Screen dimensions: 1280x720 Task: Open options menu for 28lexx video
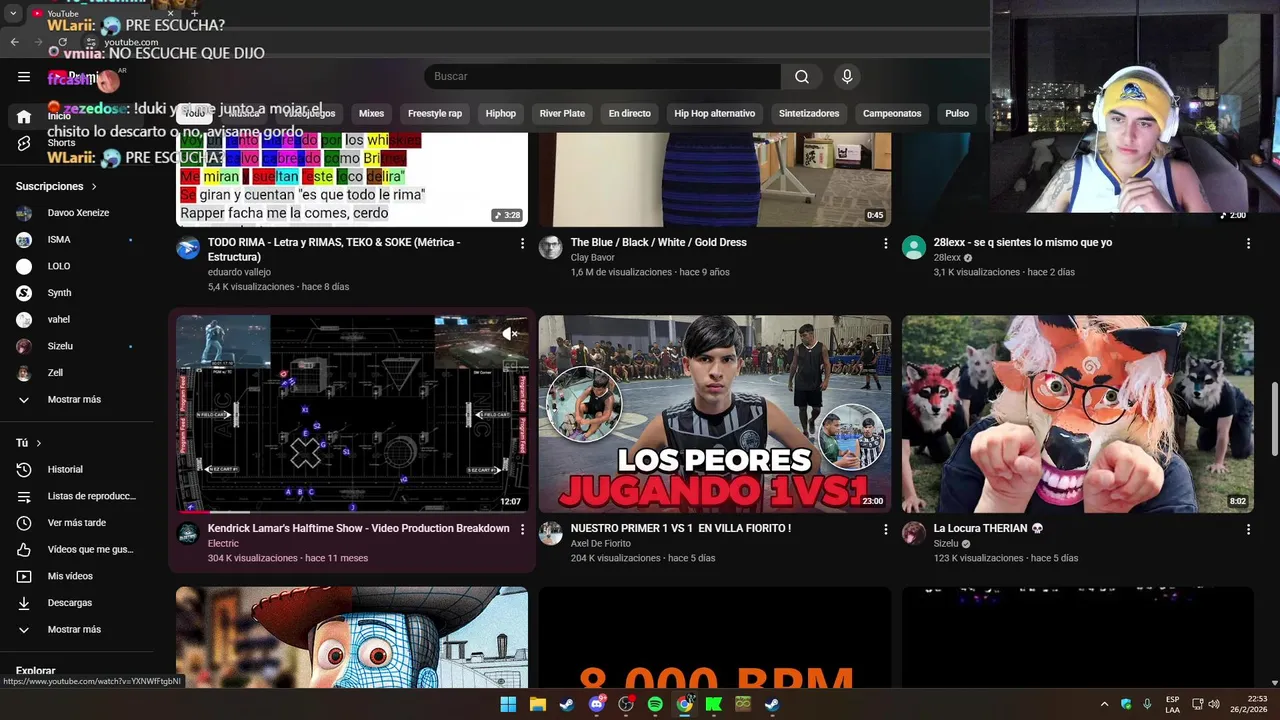(x=1248, y=243)
